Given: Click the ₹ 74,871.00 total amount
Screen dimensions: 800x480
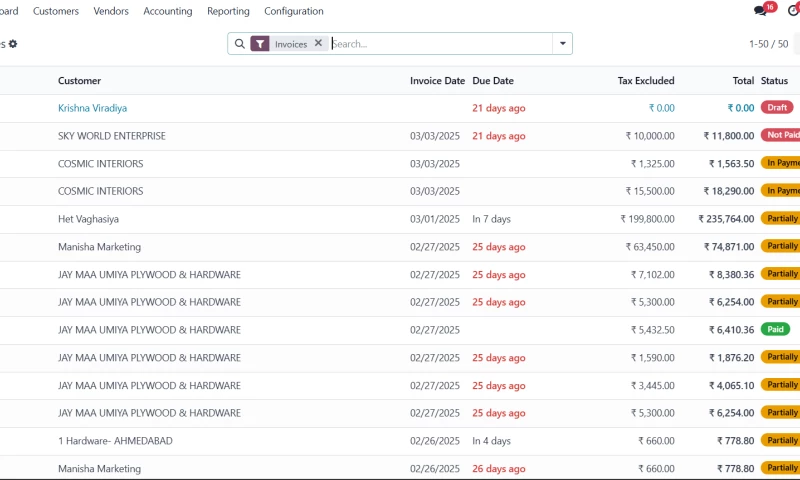Looking at the screenshot, I should click(729, 247).
